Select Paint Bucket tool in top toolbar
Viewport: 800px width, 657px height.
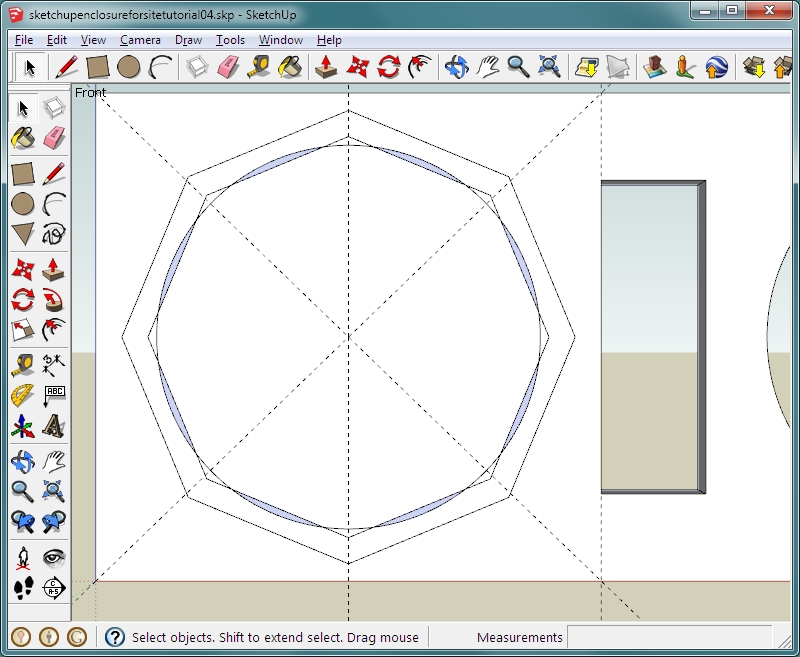click(290, 67)
